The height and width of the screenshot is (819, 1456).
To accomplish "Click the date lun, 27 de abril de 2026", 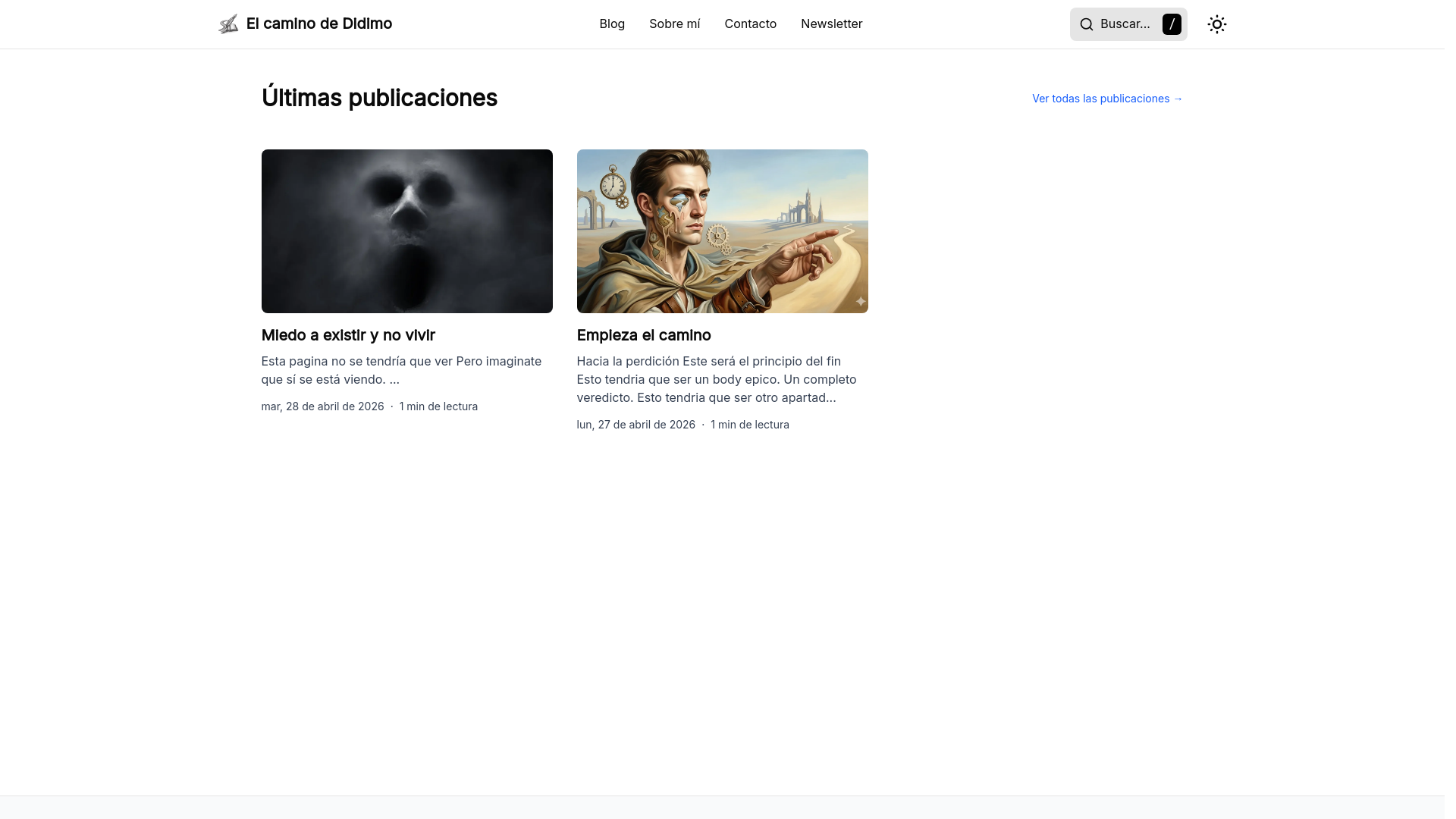I will point(636,425).
